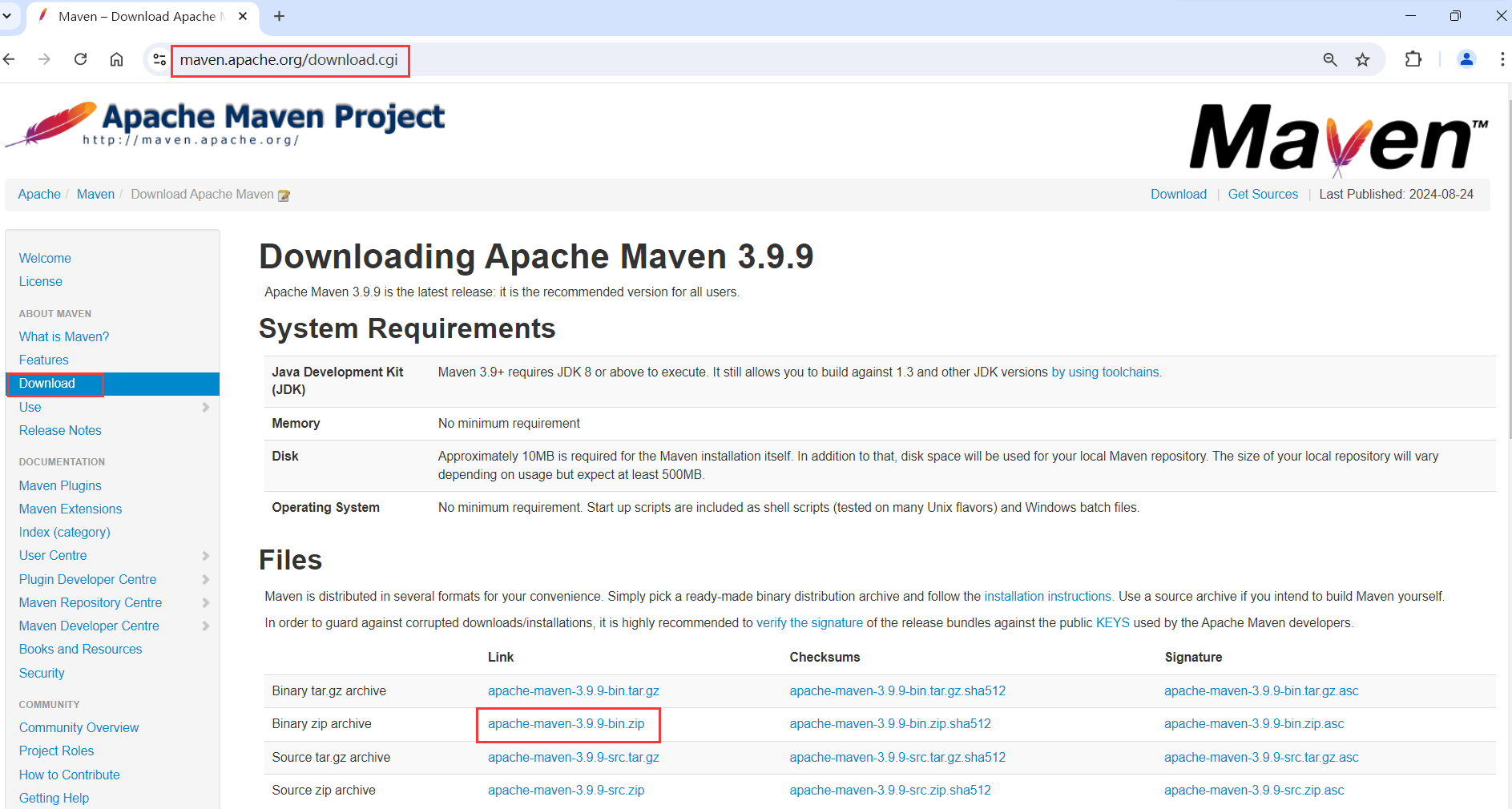Image resolution: width=1512 pixels, height=809 pixels.
Task: Bookmark this page with the star
Action: coord(1362,59)
